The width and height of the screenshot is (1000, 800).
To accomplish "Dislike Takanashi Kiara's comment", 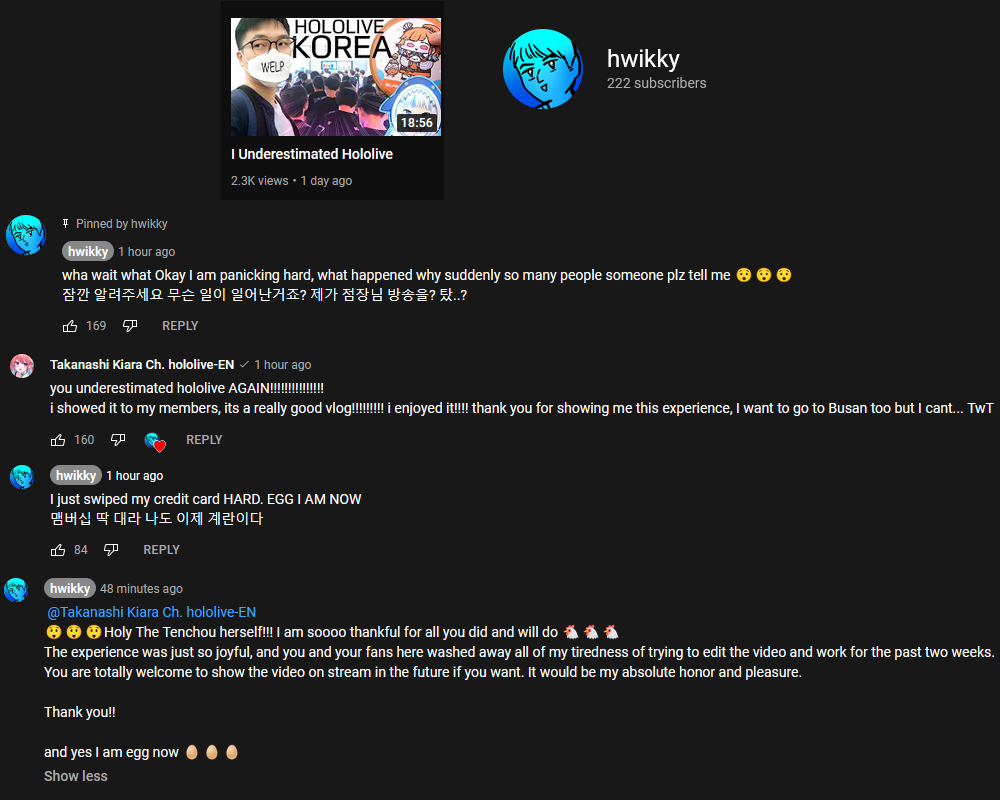I will [x=118, y=440].
